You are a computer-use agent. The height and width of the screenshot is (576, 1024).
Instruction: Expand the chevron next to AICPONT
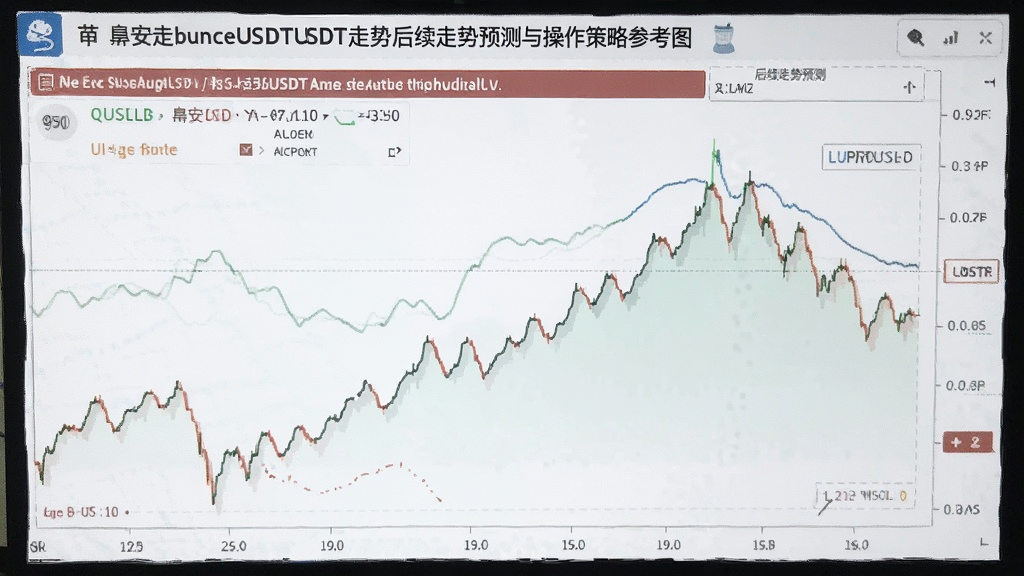pyautogui.click(x=261, y=151)
